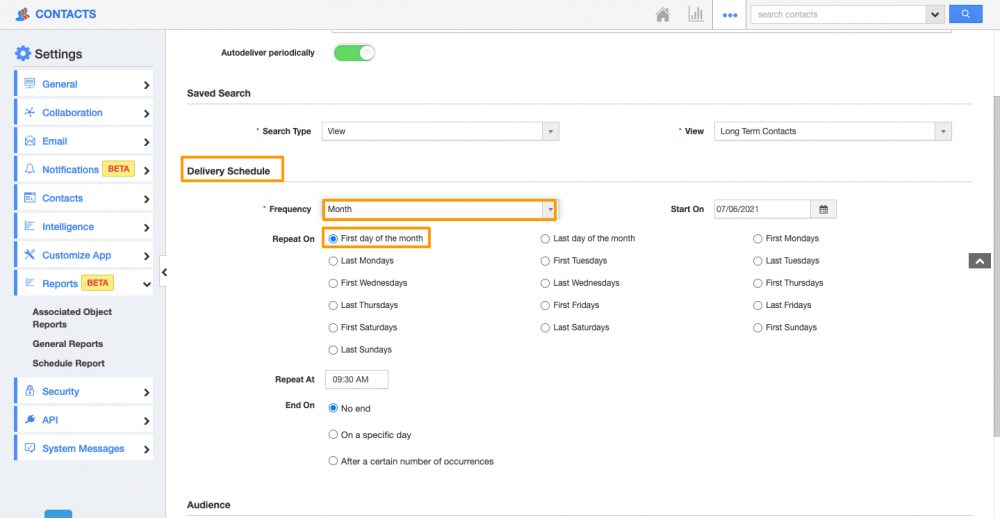Open the bar chart reports icon
This screenshot has height=518, width=1000.
click(x=695, y=15)
